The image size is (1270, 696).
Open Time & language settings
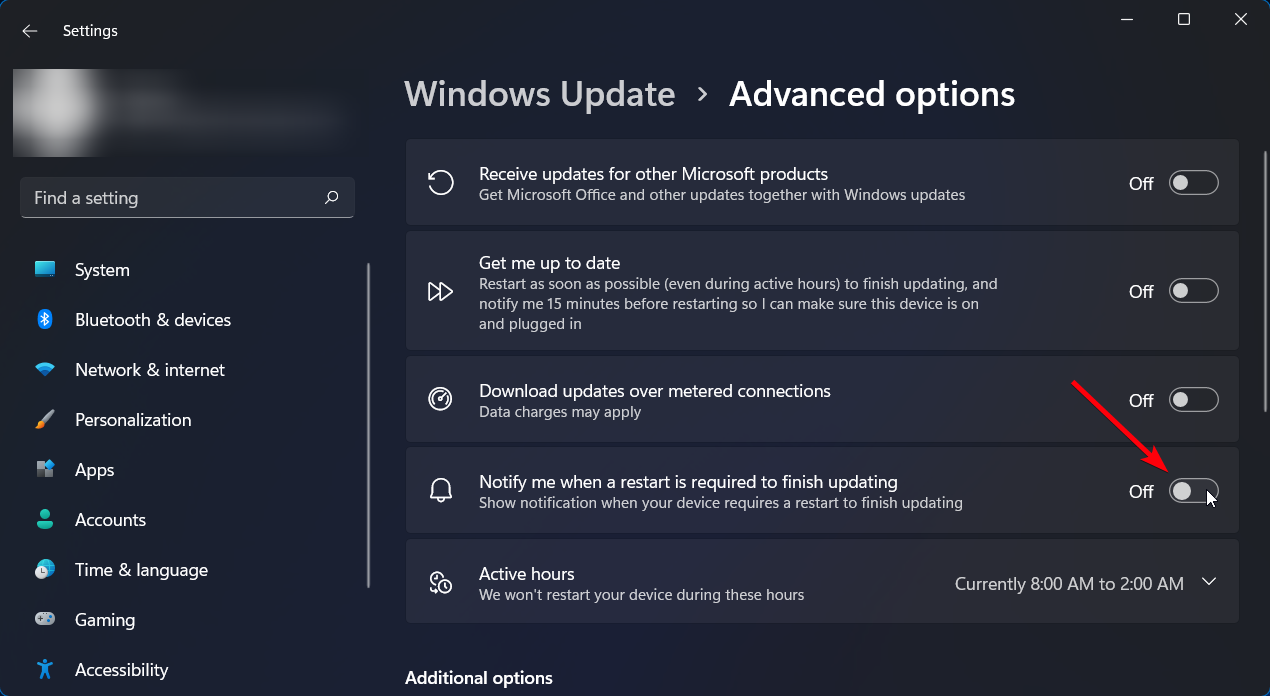point(141,570)
